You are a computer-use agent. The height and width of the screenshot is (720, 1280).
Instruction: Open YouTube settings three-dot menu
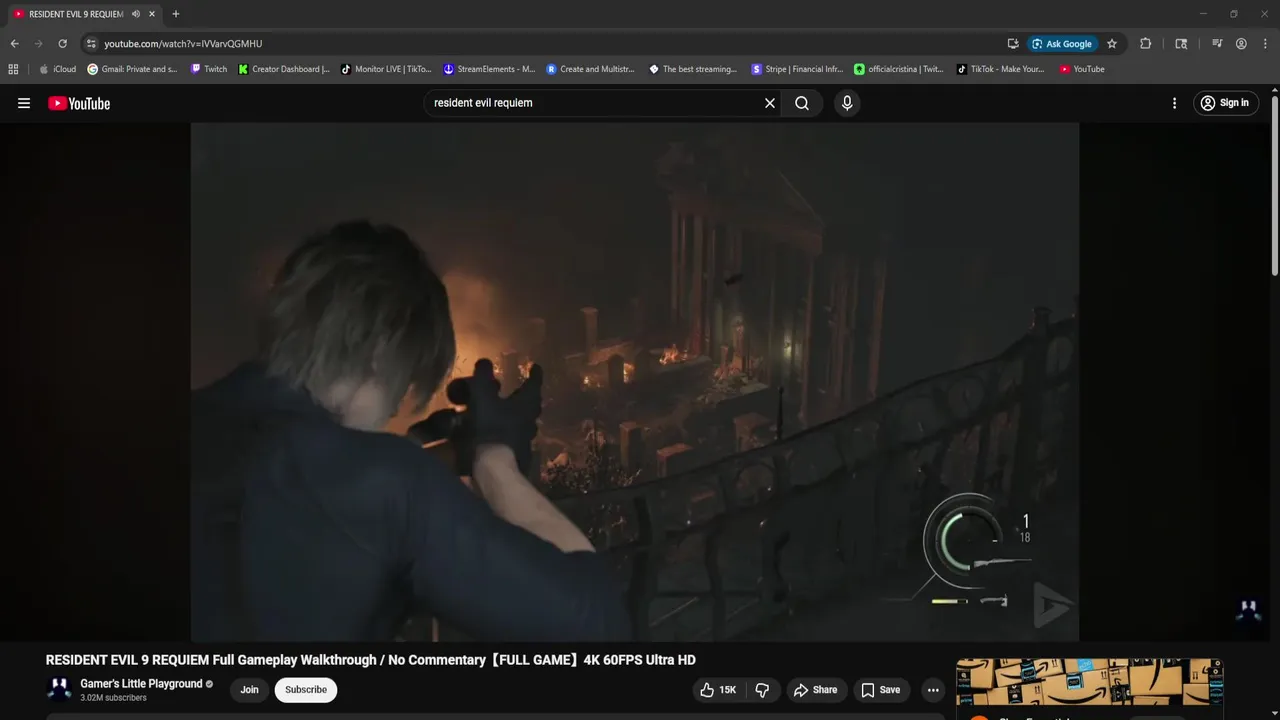[x=1174, y=103]
